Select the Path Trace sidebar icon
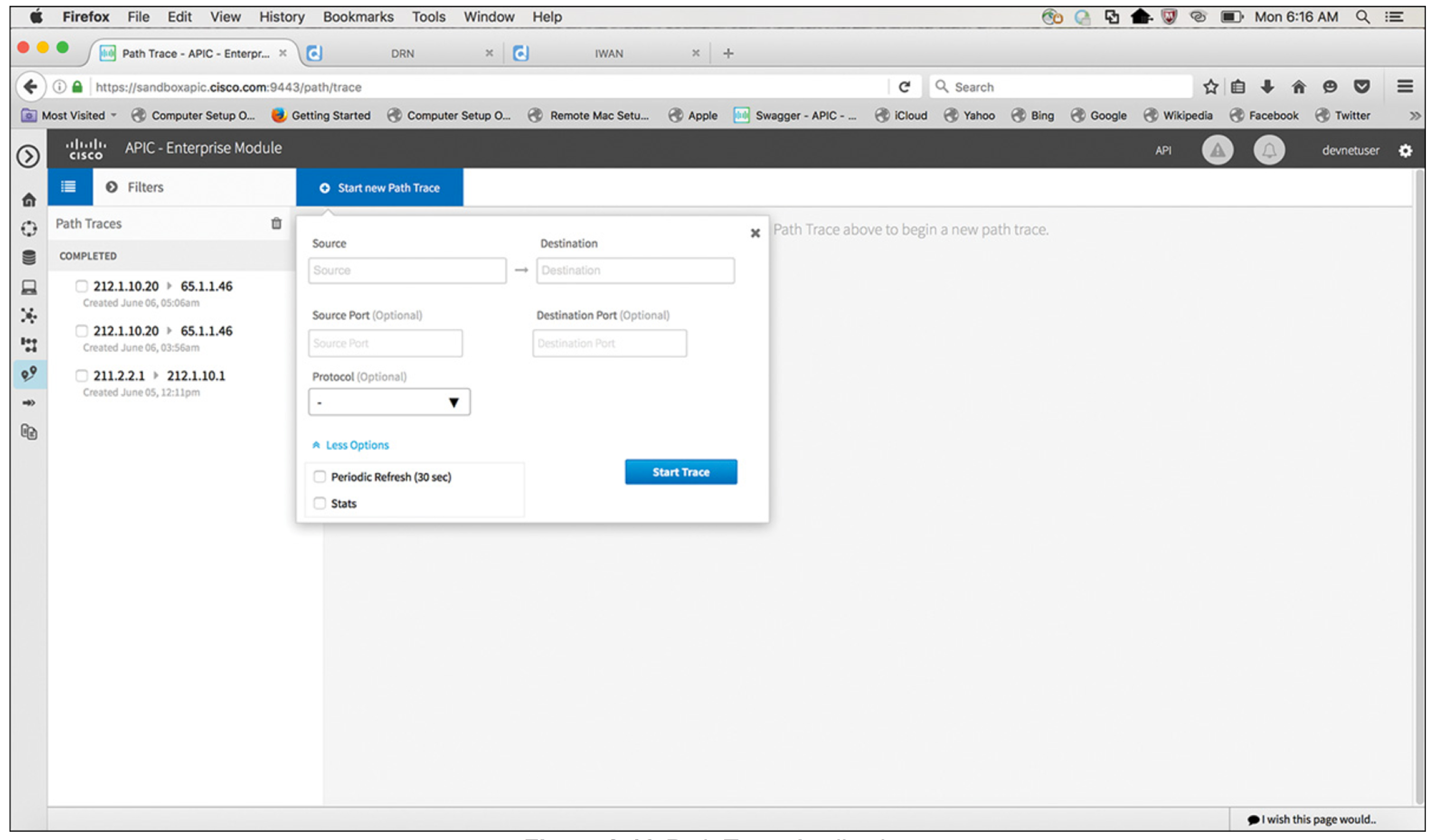 (29, 374)
